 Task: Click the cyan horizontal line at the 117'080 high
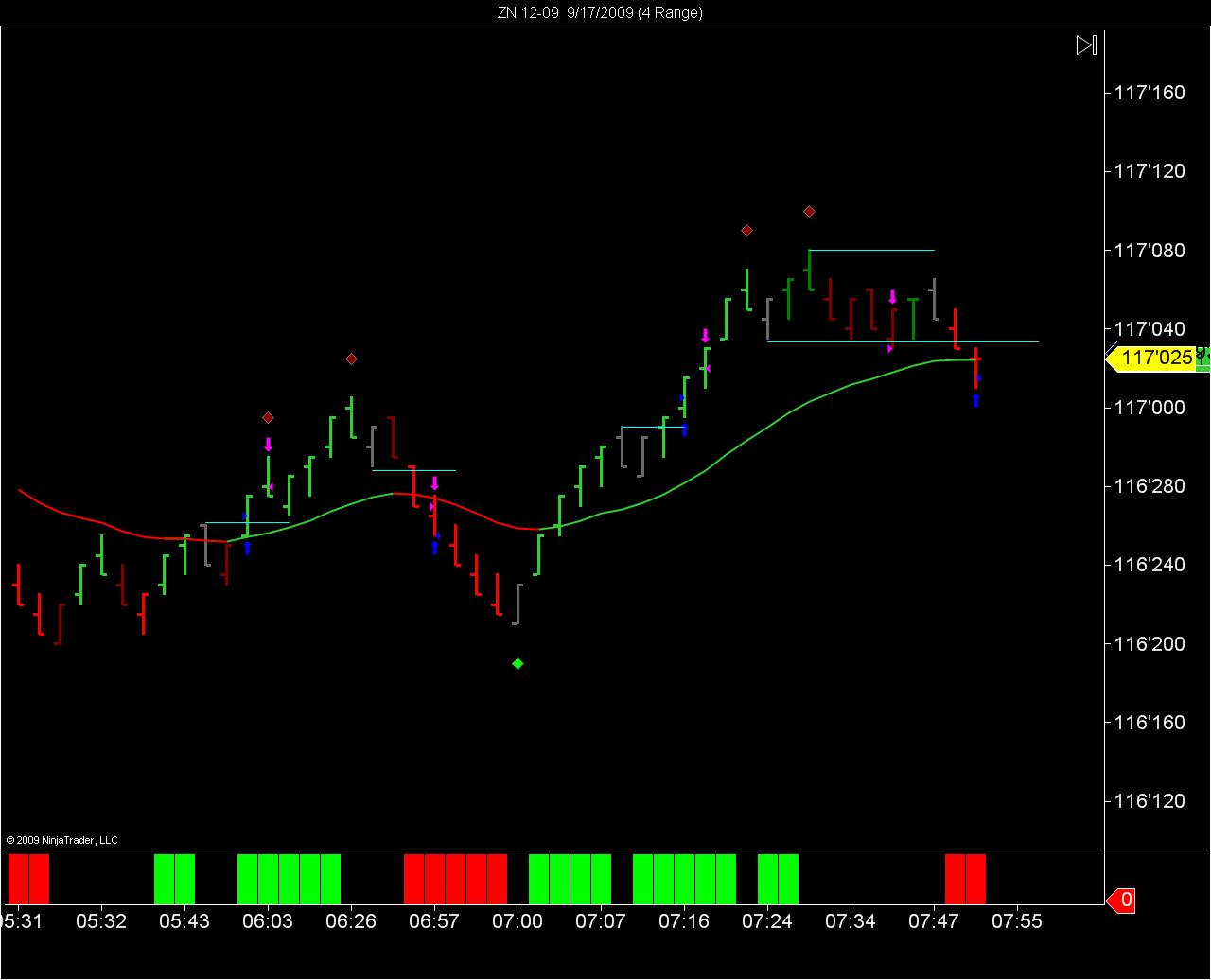871,250
